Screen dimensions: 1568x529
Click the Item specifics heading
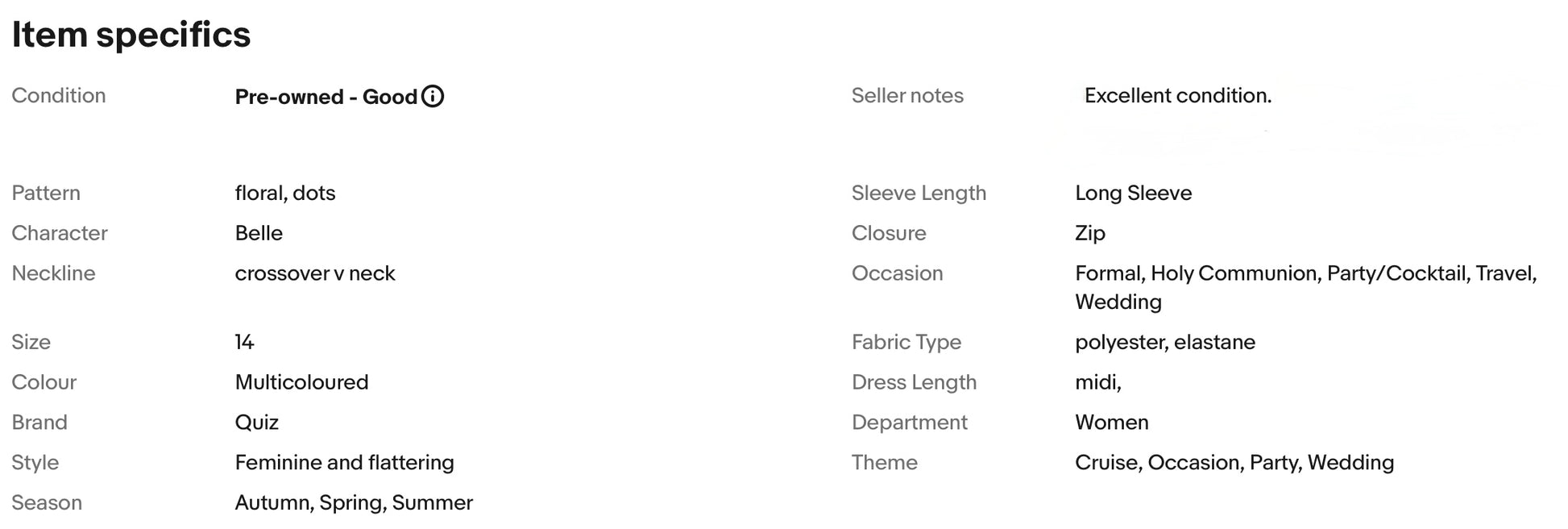tap(131, 35)
